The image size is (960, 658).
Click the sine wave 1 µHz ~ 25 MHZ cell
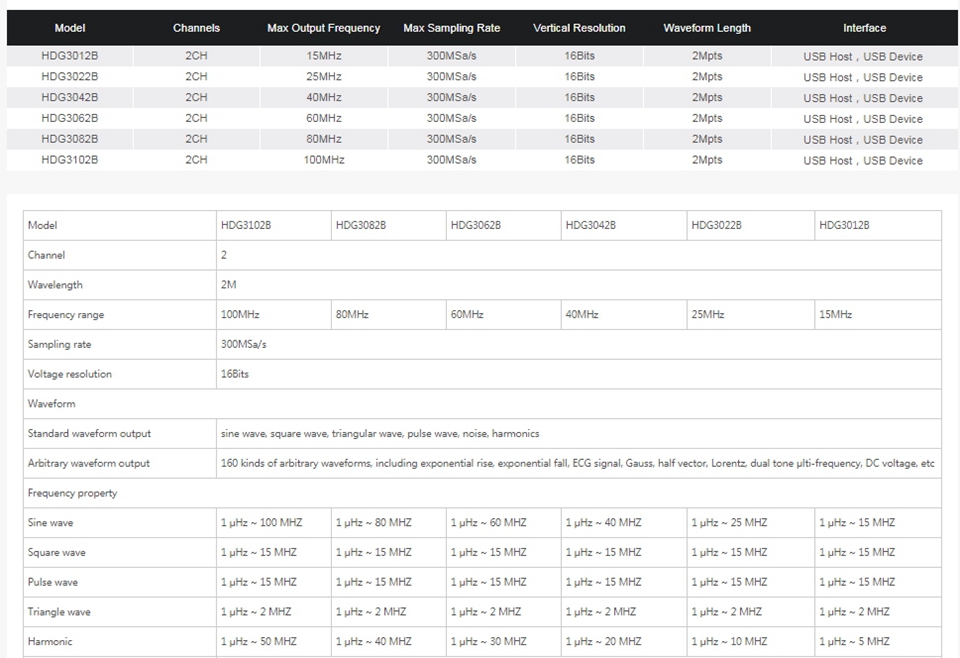point(729,523)
